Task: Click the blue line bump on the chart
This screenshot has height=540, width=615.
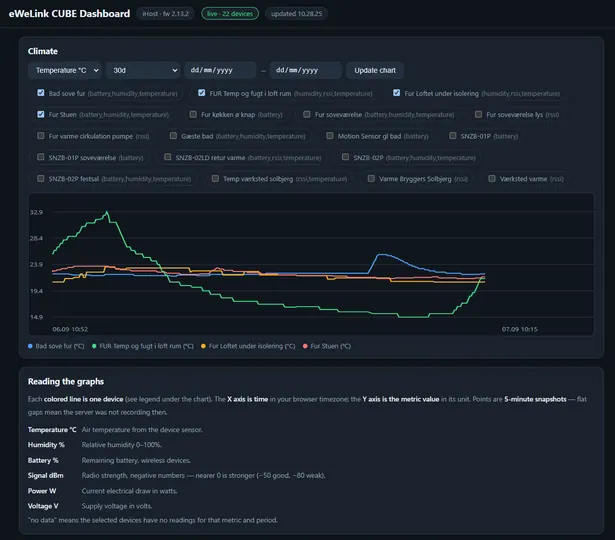Action: (x=381, y=255)
